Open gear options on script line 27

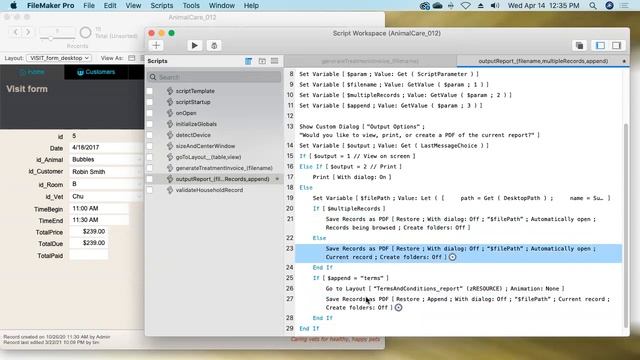click(398, 307)
